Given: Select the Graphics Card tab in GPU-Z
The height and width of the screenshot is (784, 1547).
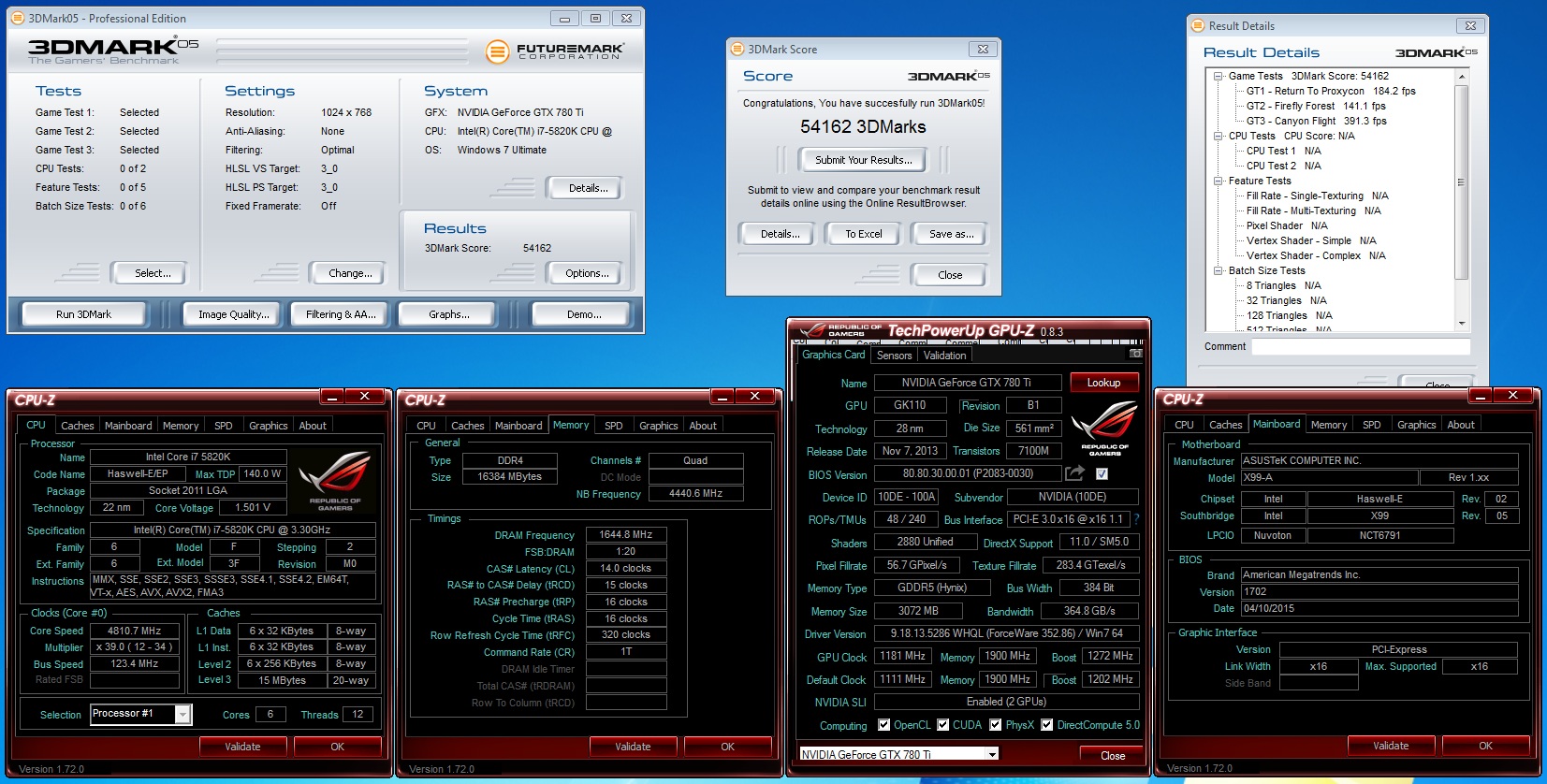Looking at the screenshot, I should point(833,355).
